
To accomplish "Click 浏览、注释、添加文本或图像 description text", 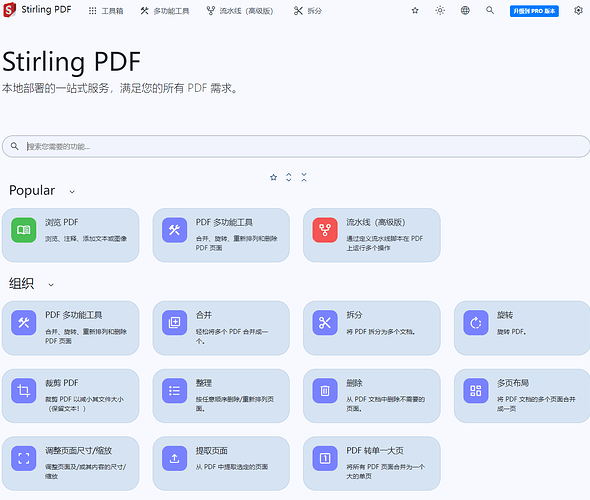I will coord(86,239).
